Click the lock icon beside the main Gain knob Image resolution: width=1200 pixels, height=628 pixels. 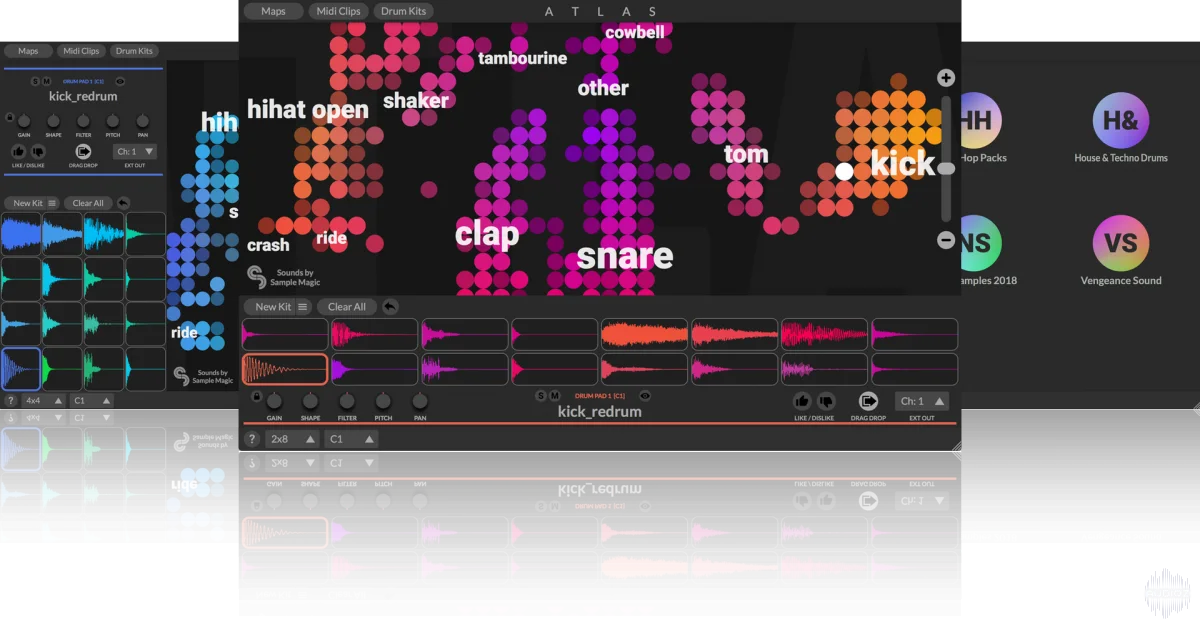(x=256, y=396)
